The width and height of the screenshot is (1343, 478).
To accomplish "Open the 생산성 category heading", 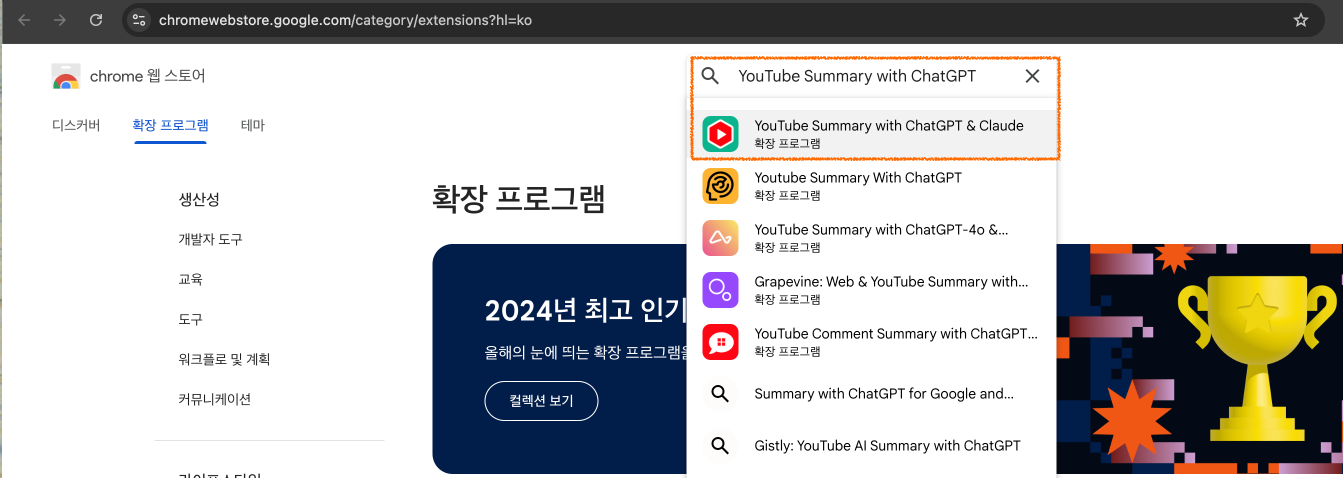I will 199,198.
